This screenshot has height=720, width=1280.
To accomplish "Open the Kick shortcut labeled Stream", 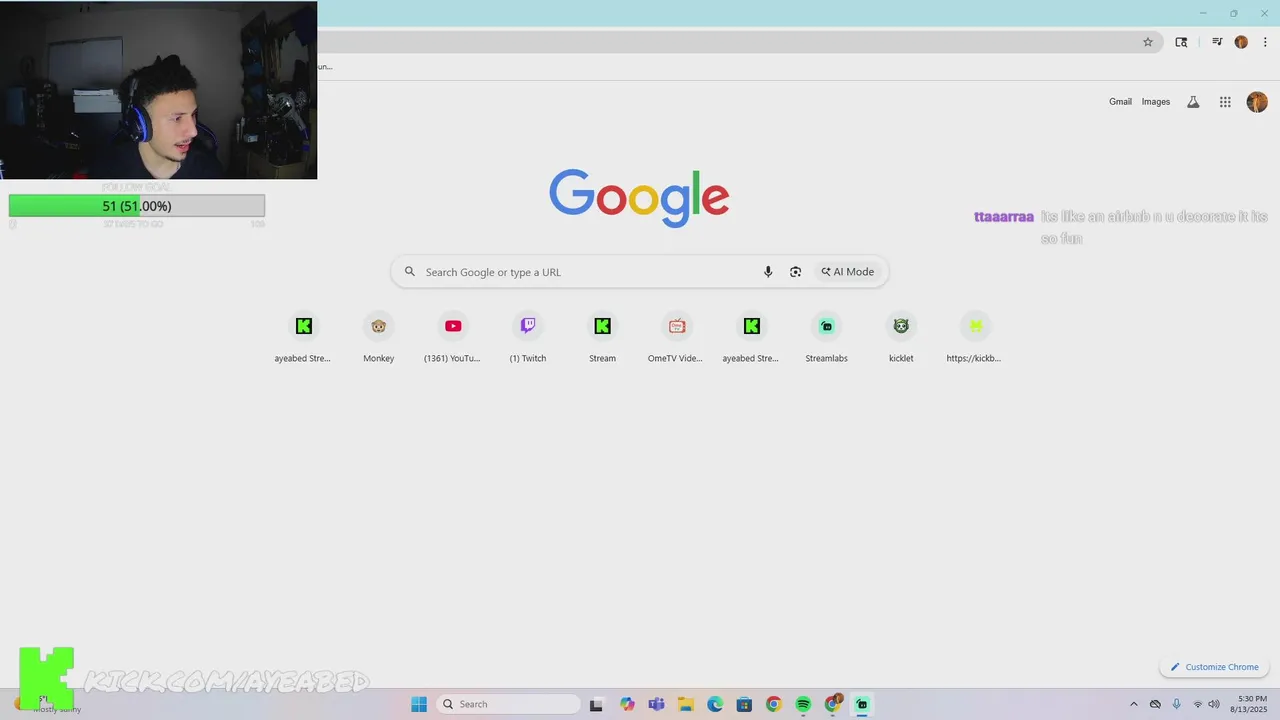I will (x=602, y=337).
